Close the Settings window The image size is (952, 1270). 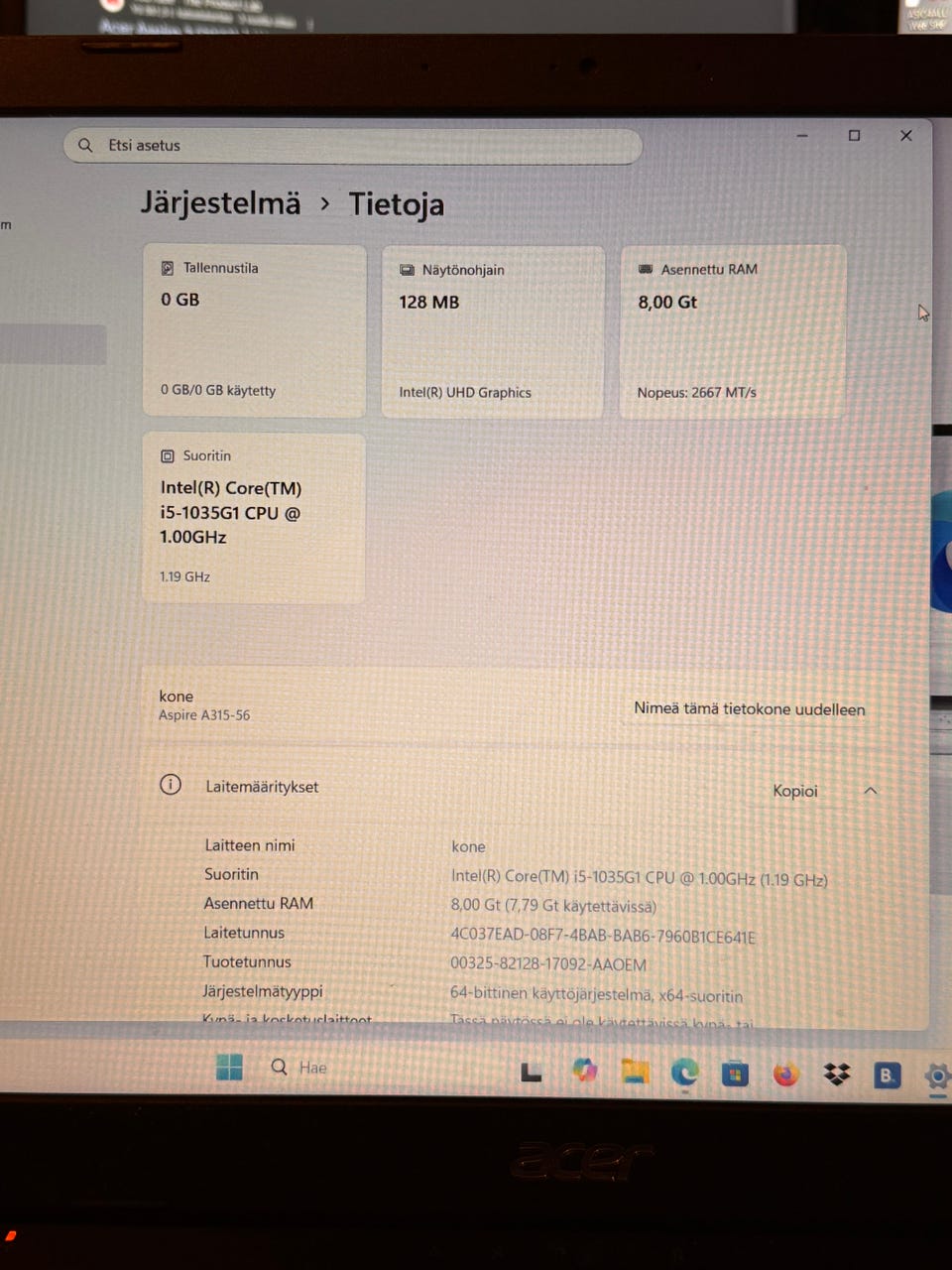point(905,135)
